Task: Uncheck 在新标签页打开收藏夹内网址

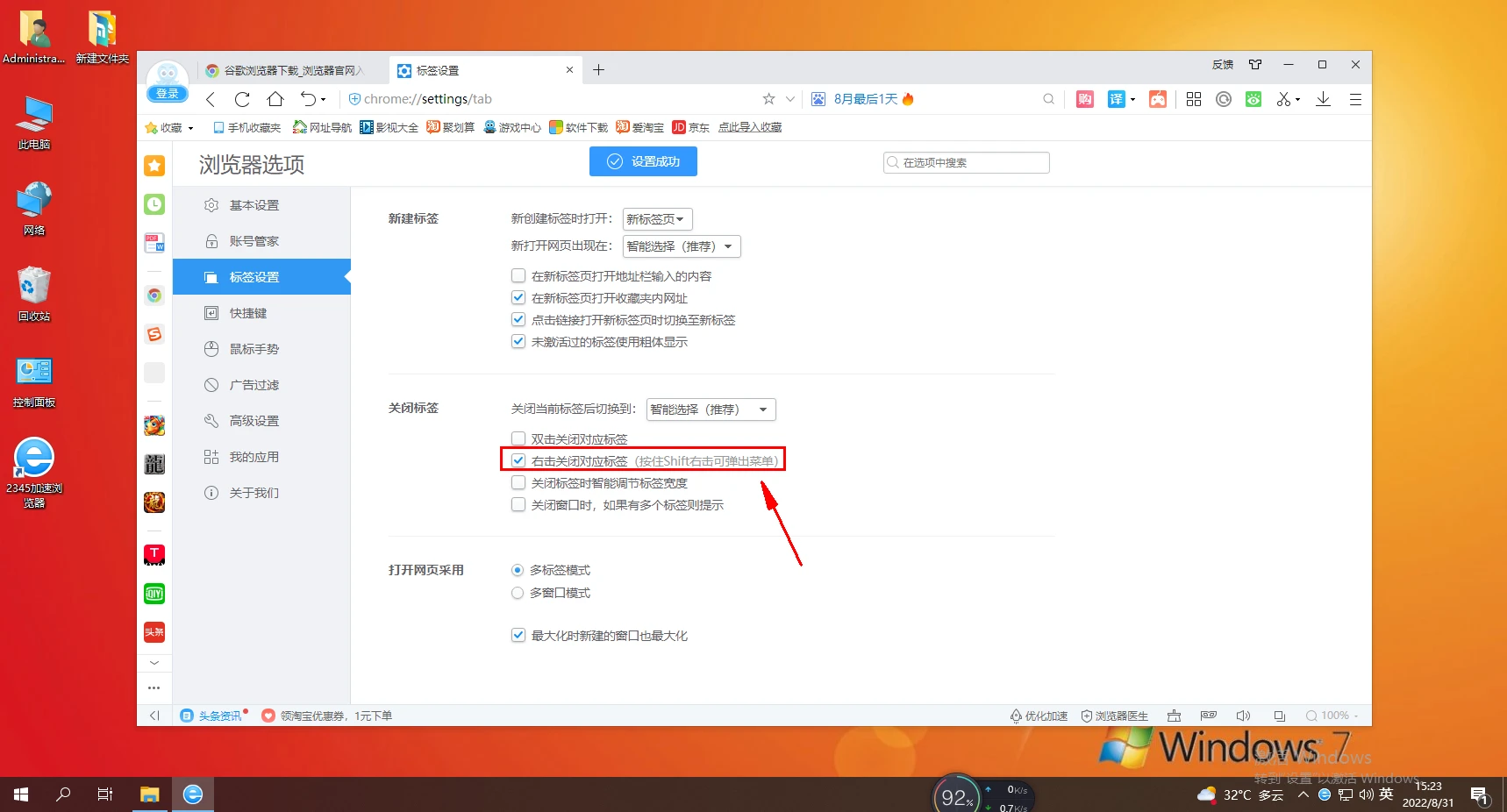Action: [x=518, y=298]
